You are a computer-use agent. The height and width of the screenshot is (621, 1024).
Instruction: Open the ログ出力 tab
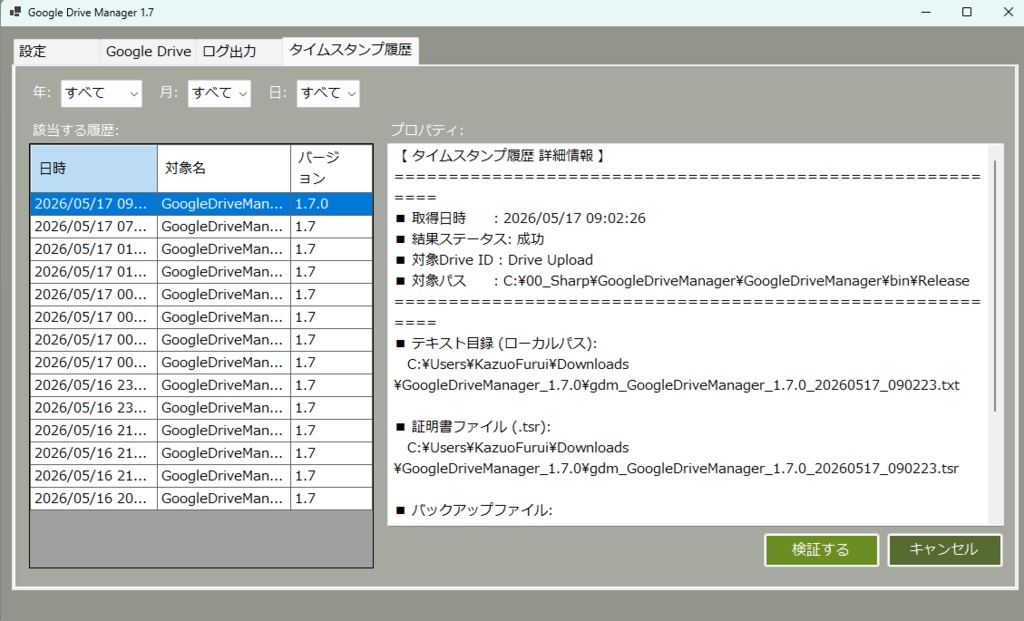click(x=239, y=52)
